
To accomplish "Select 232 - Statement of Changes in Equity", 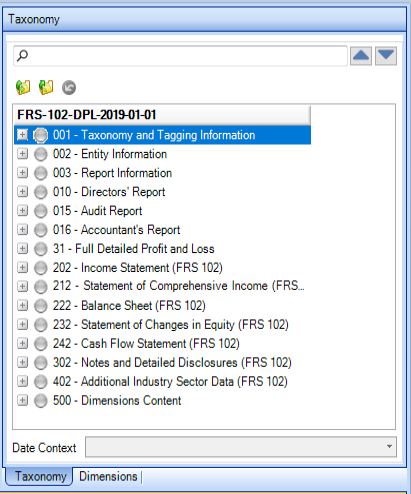I will (171, 324).
